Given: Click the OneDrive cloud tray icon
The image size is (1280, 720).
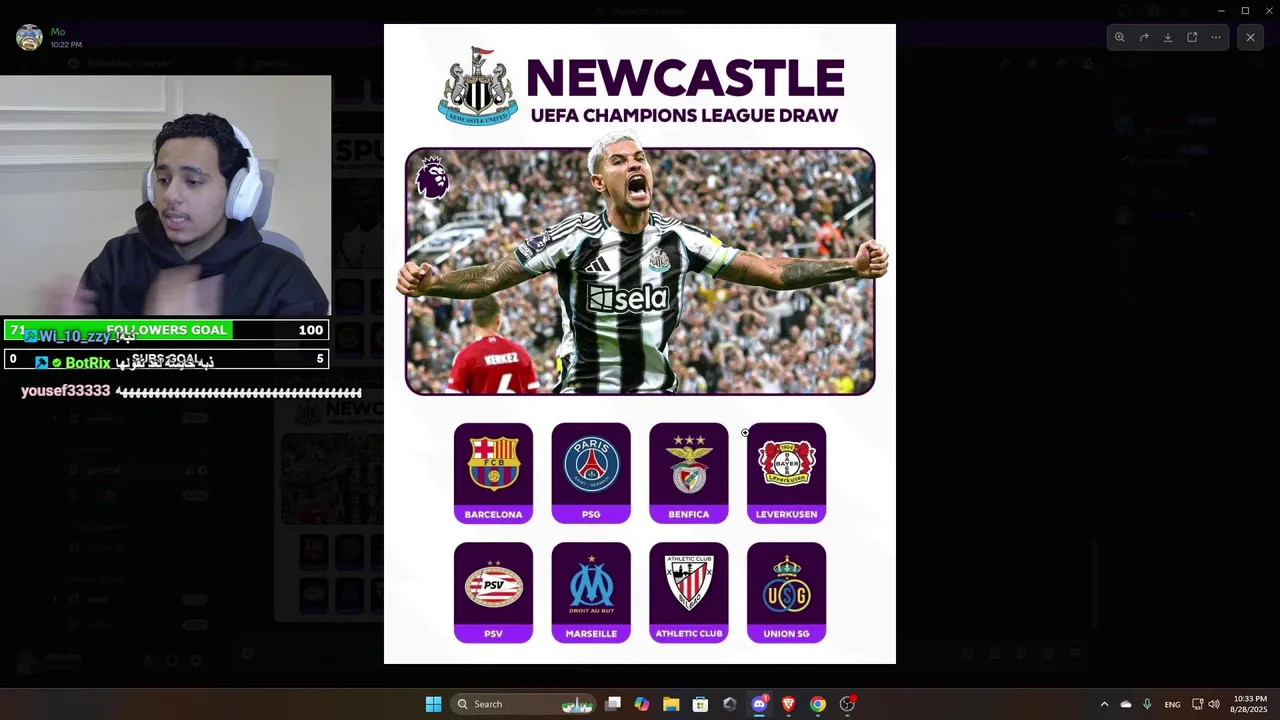Looking at the screenshot, I should (x=1126, y=704).
